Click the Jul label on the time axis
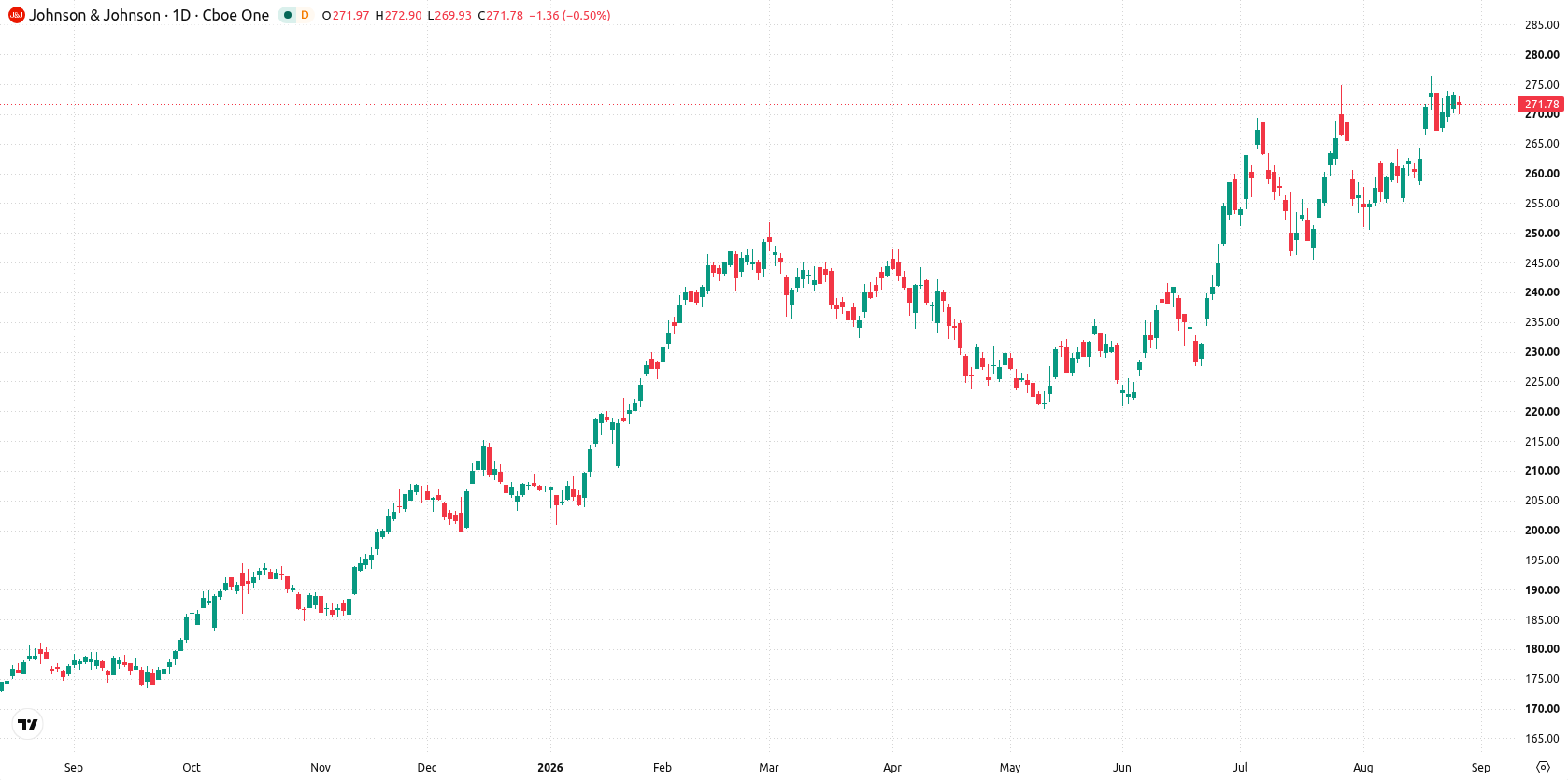The height and width of the screenshot is (780, 1568). click(x=1240, y=768)
